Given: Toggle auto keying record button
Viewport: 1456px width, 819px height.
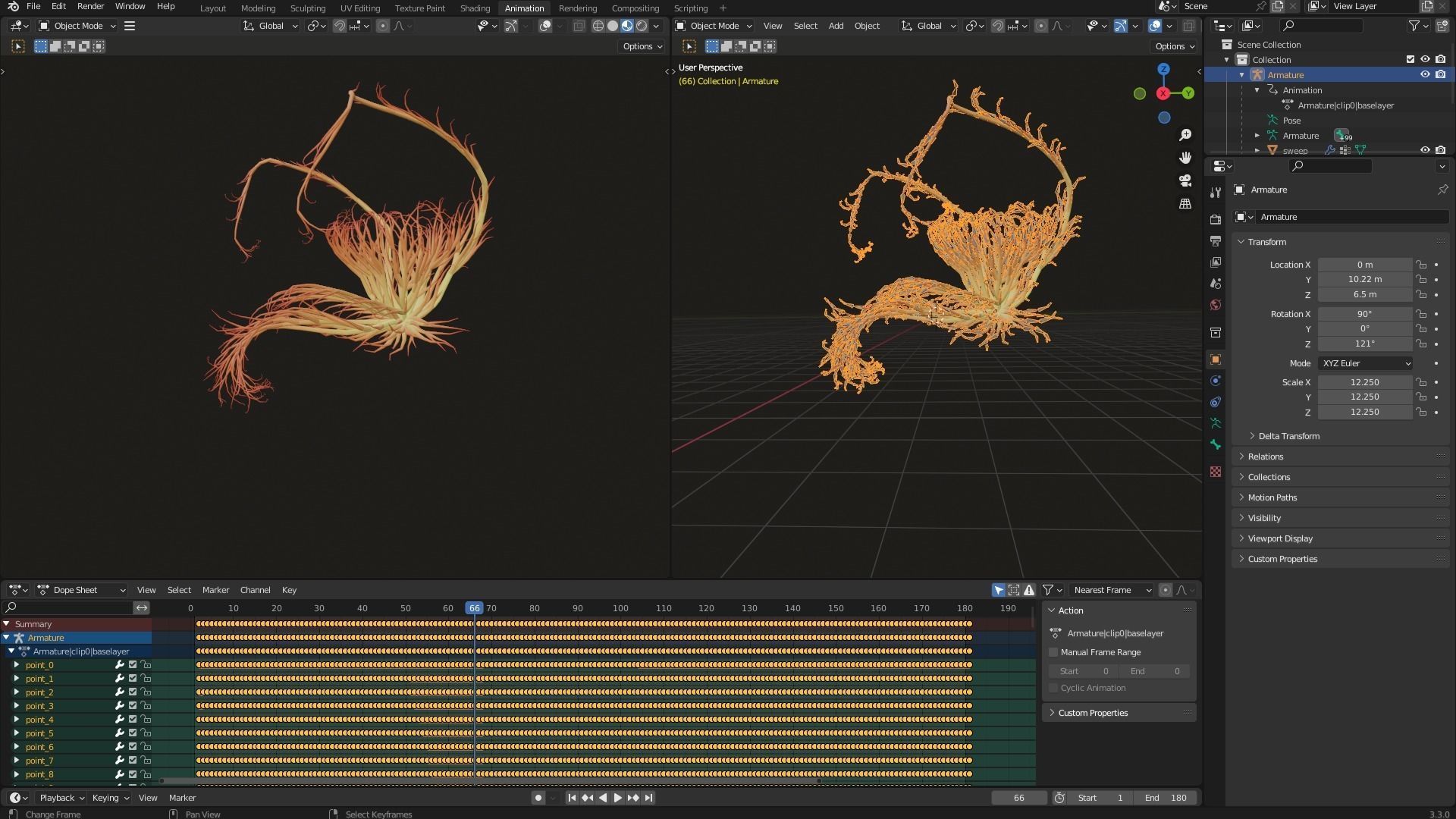Looking at the screenshot, I should pos(538,798).
